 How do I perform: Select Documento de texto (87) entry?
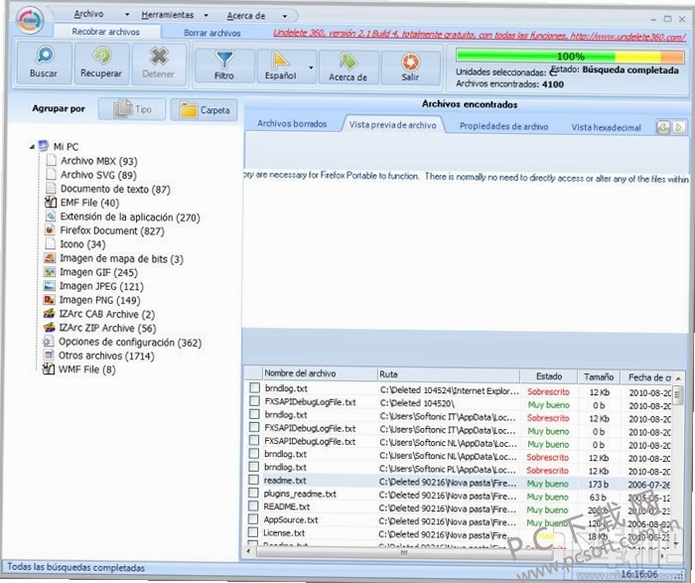coord(108,189)
